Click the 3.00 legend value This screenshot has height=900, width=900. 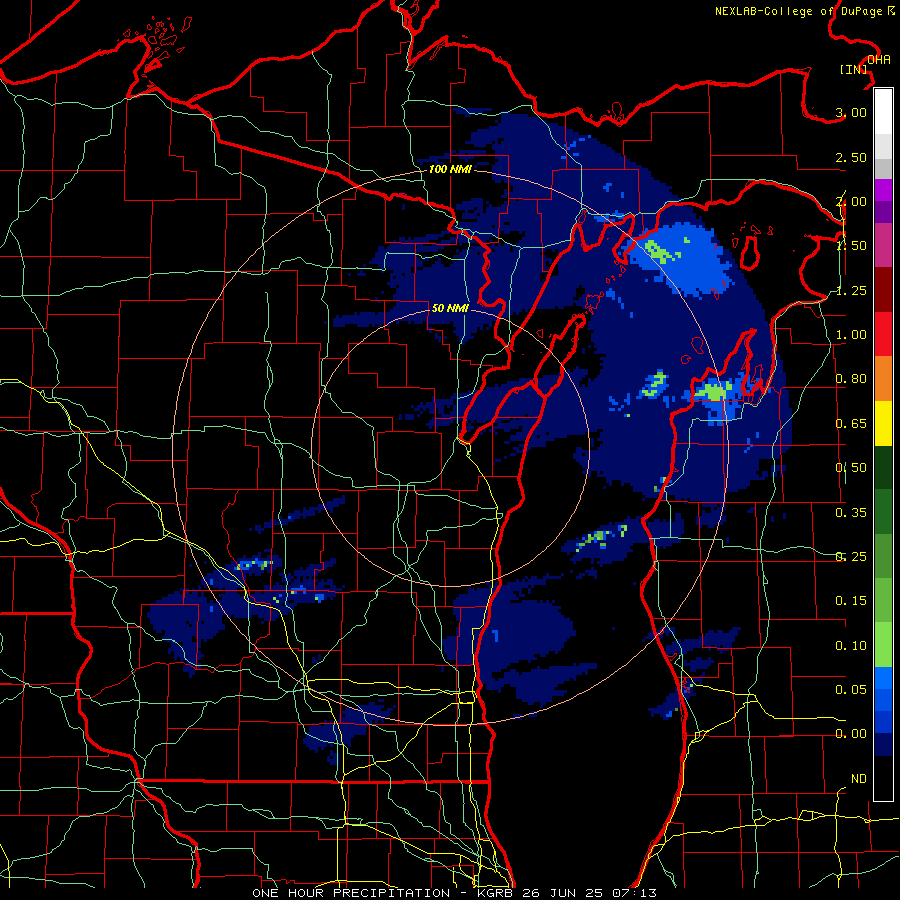tap(851, 112)
